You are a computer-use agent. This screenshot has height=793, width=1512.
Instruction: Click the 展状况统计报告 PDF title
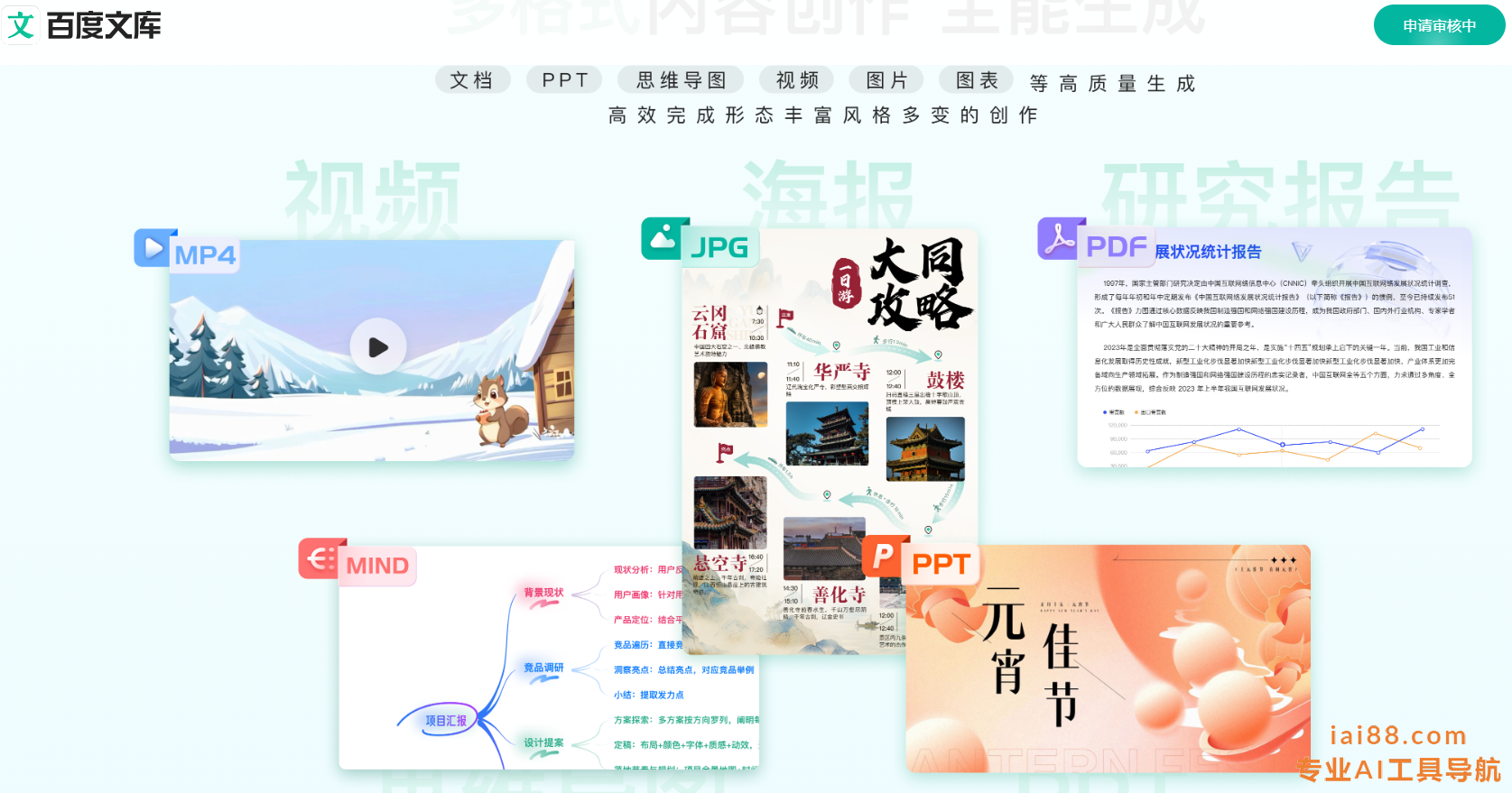(x=1208, y=252)
